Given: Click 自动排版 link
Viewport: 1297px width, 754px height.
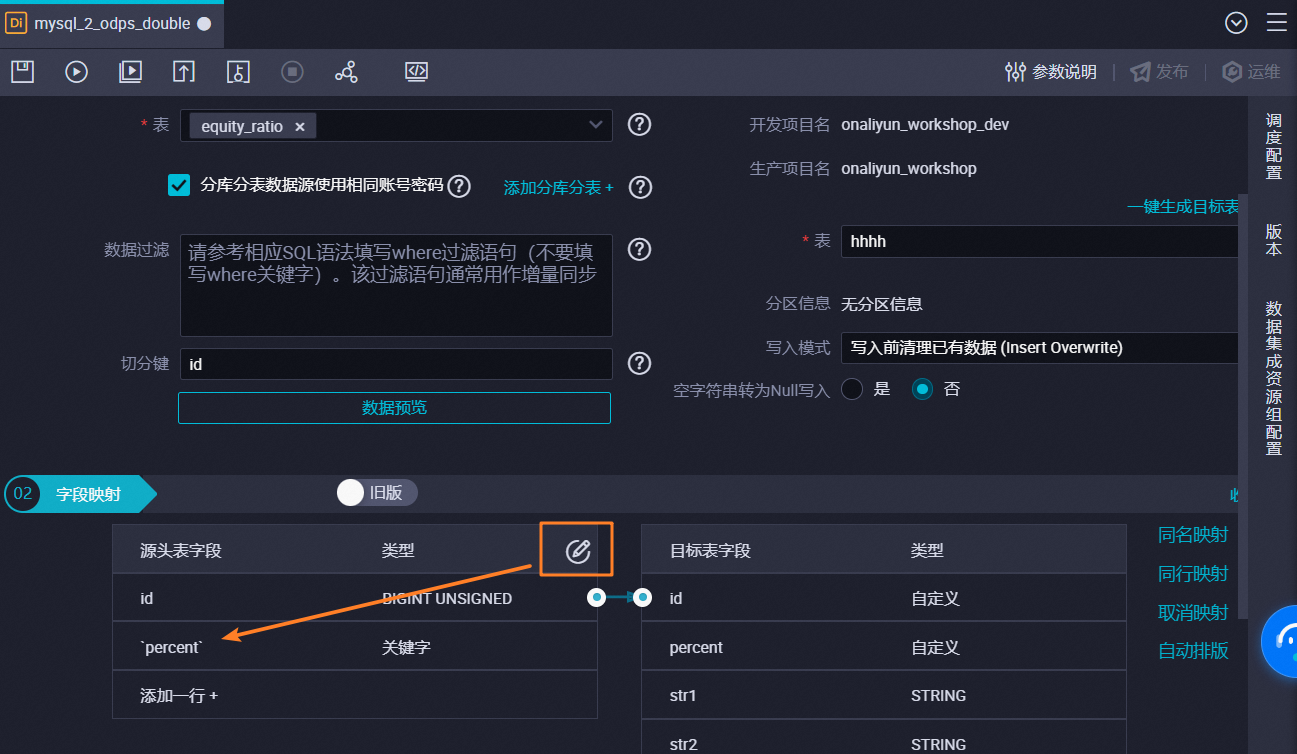Looking at the screenshot, I should point(1193,651).
